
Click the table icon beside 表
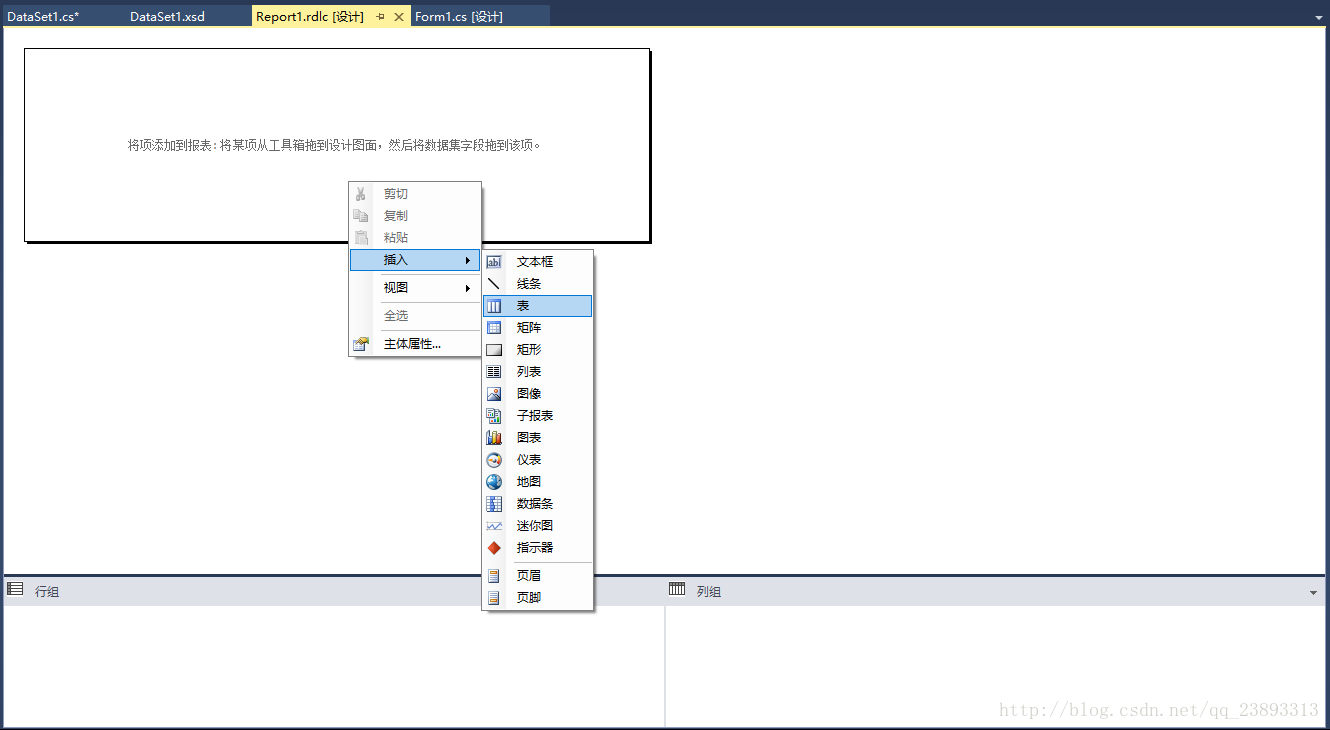pyautogui.click(x=494, y=306)
